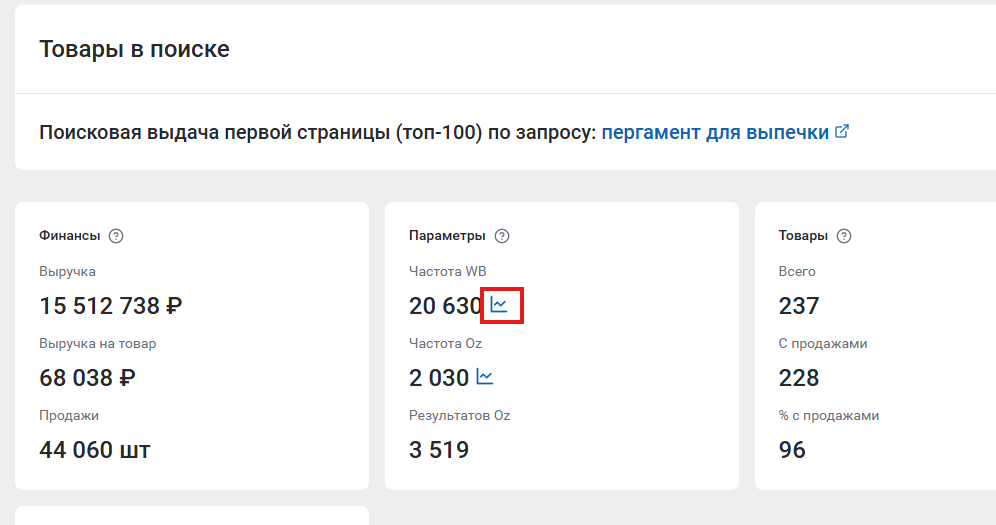Click the sales value 44 060 шт
The width and height of the screenshot is (996, 525).
pyautogui.click(x=95, y=449)
